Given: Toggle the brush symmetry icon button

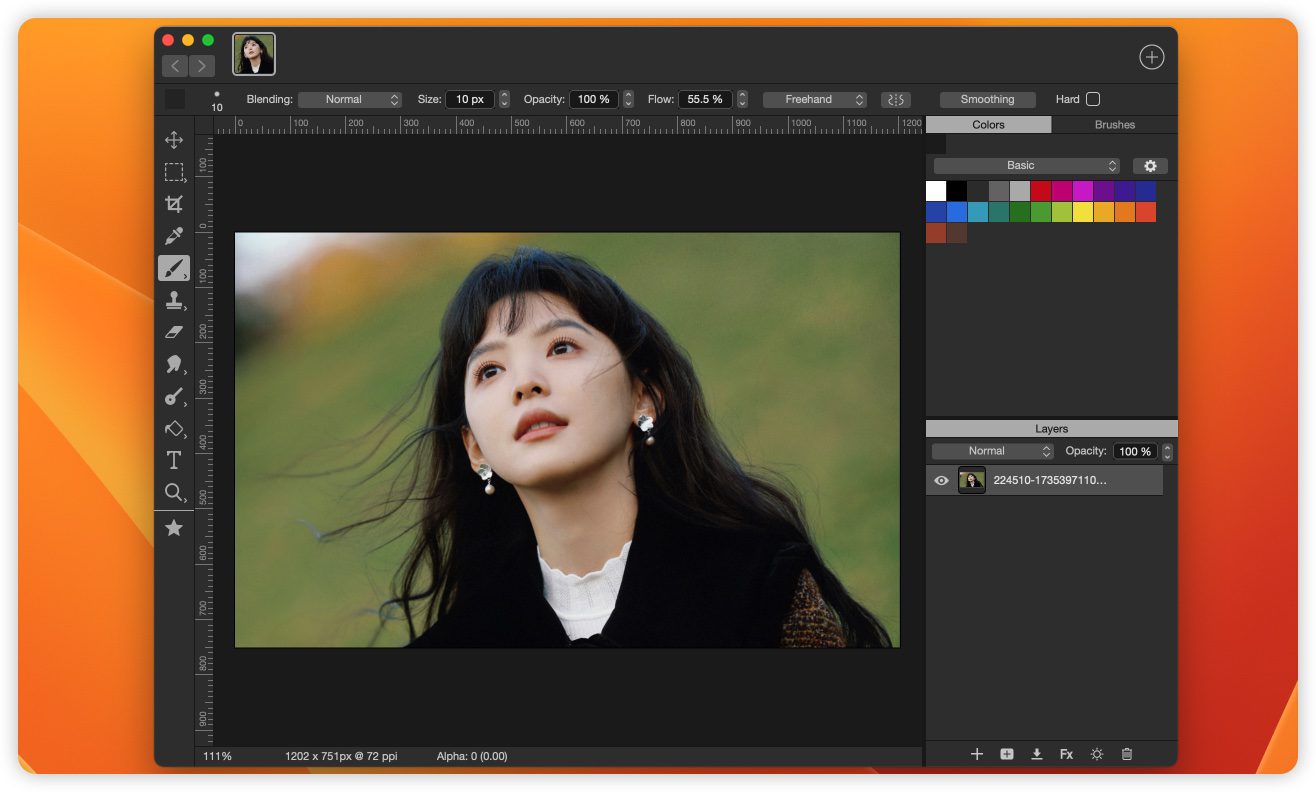Looking at the screenshot, I should click(896, 99).
